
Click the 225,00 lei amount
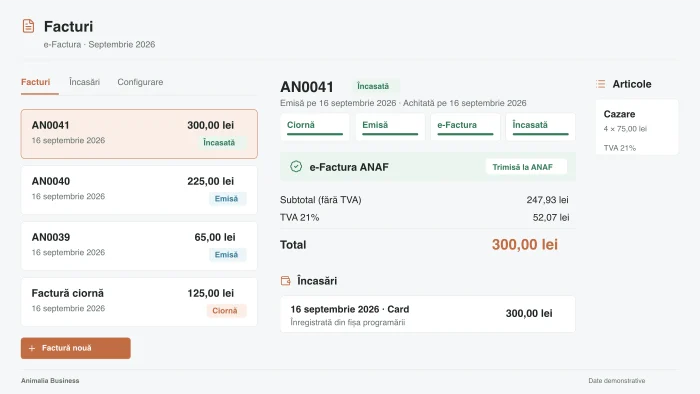click(211, 181)
